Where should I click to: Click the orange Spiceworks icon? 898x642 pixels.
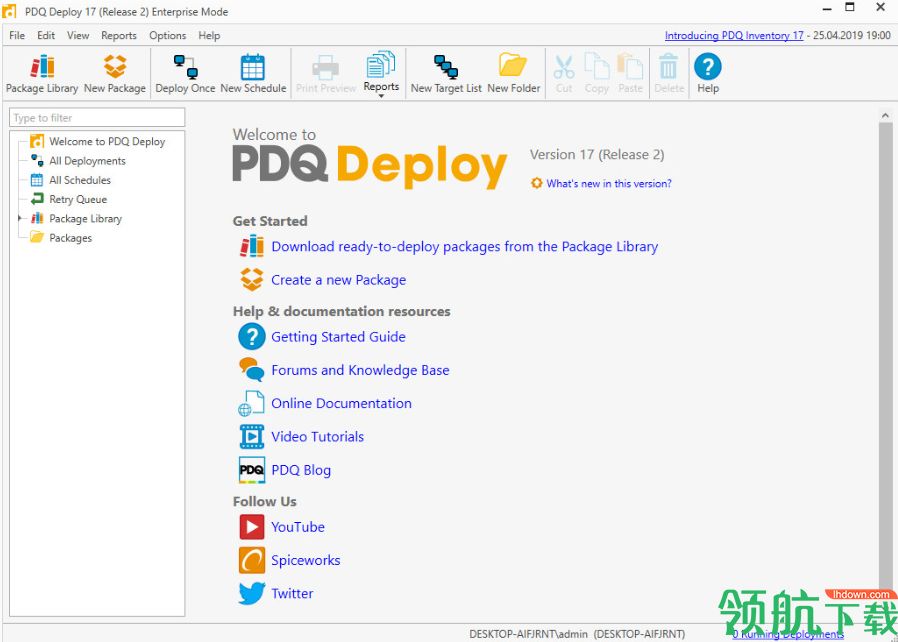[251, 560]
